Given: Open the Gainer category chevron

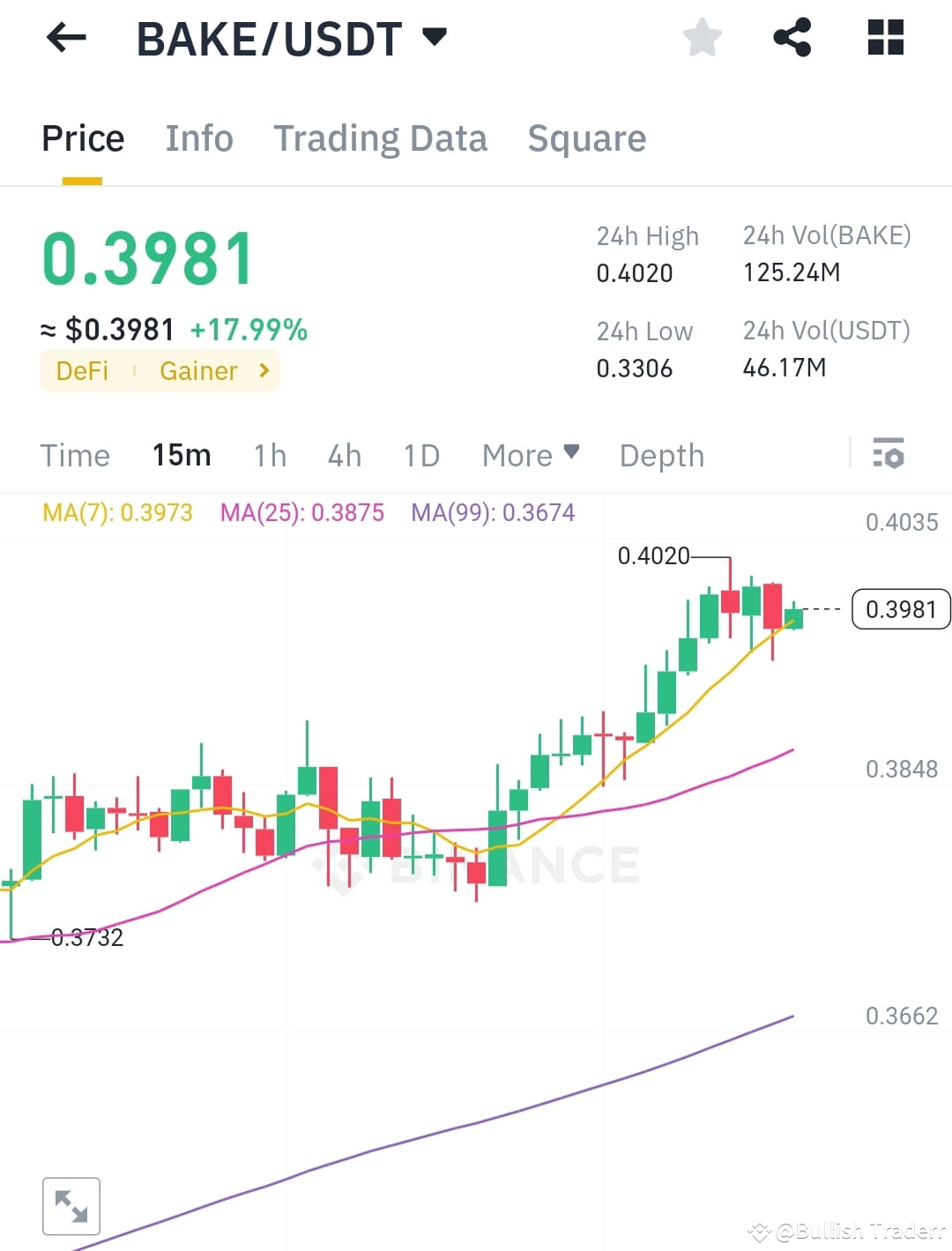Looking at the screenshot, I should click(263, 370).
